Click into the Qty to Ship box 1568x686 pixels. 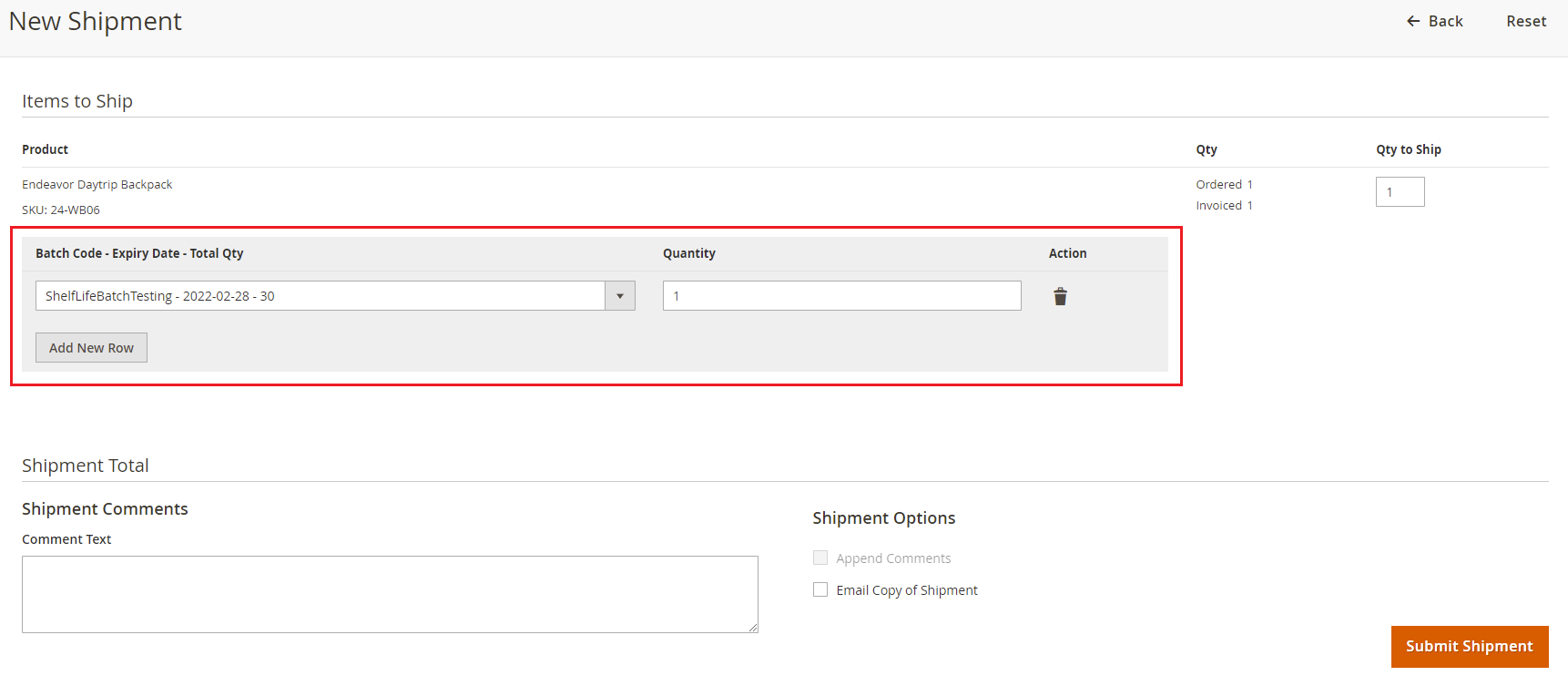[1400, 192]
